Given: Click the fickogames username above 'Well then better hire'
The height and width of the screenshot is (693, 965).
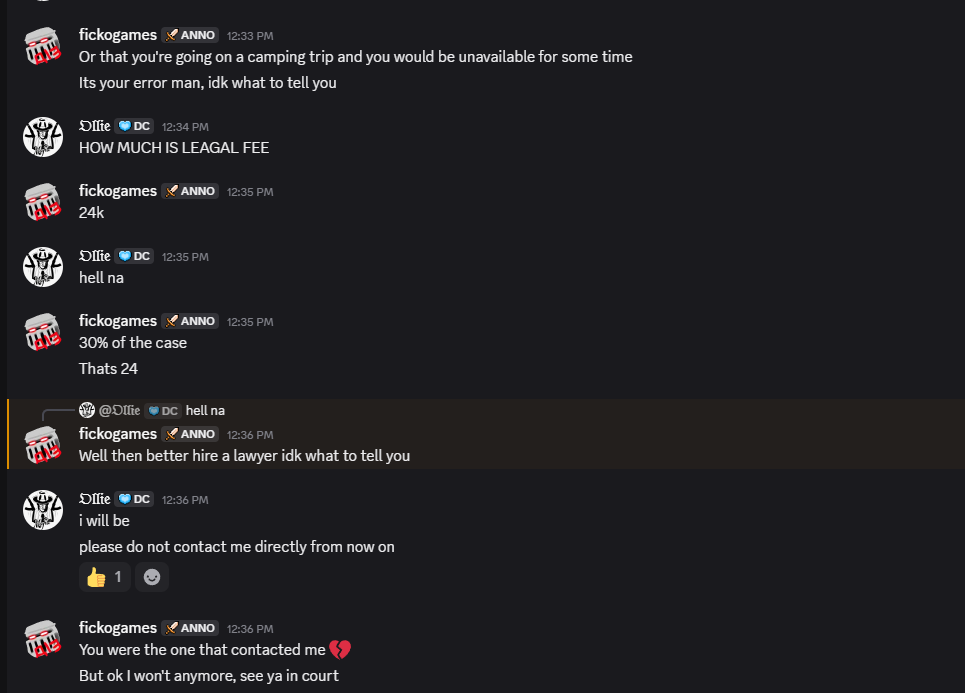Looking at the screenshot, I should 118,434.
